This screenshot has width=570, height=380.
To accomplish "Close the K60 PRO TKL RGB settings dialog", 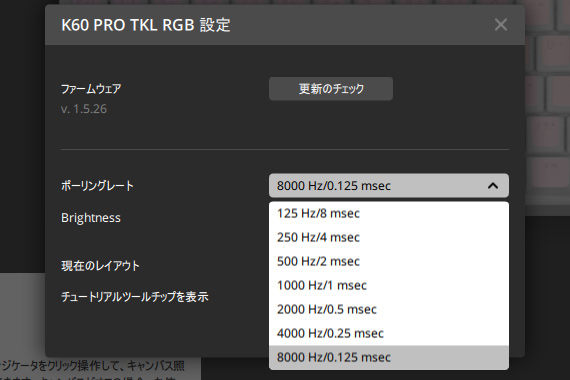I will (501, 25).
